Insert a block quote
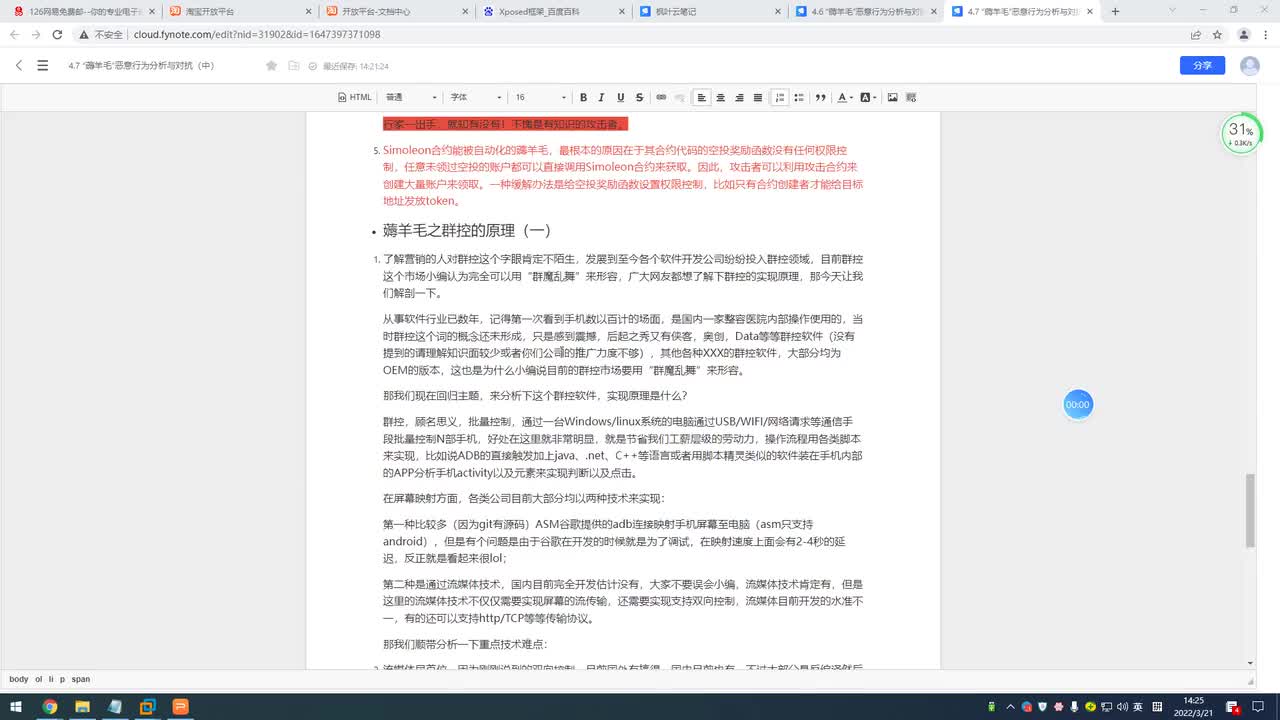Screen dimensions: 1280x720 point(820,97)
